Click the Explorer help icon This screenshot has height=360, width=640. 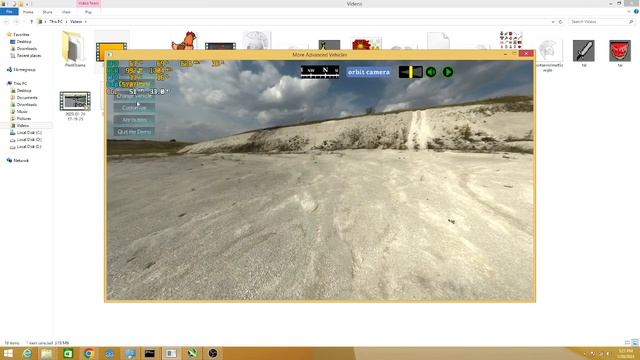tap(636, 12)
